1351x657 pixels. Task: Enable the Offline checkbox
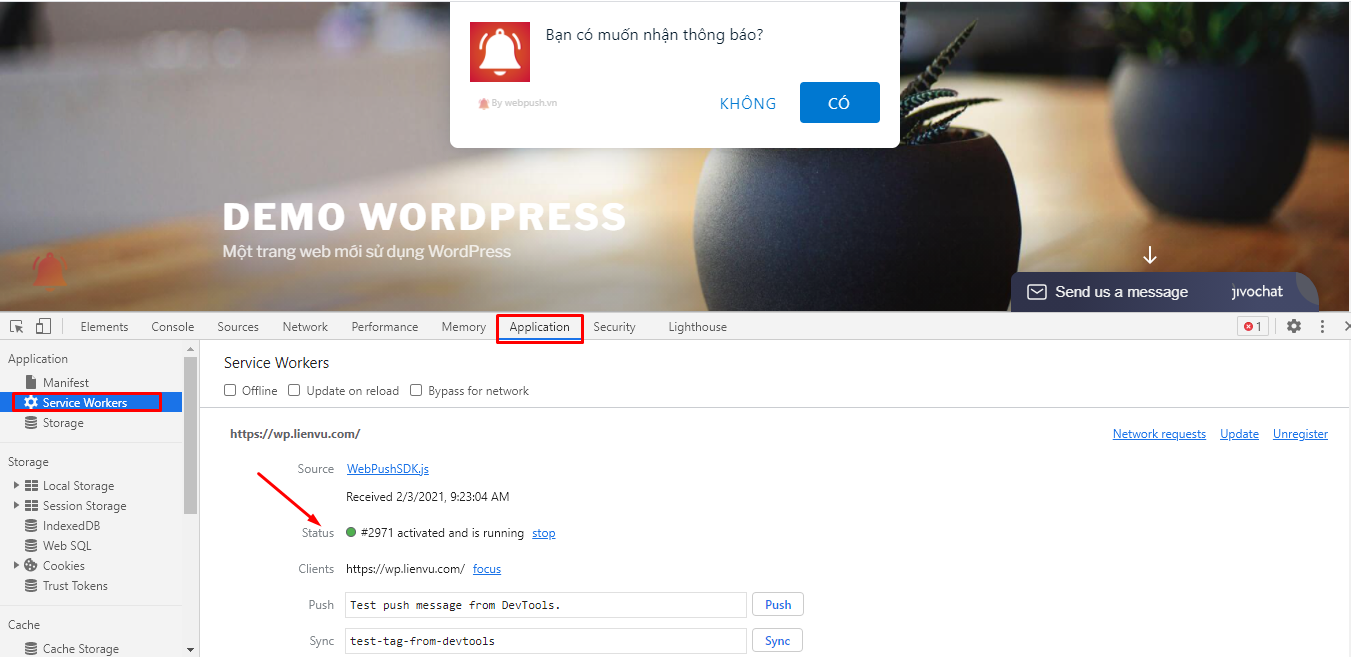coord(230,391)
